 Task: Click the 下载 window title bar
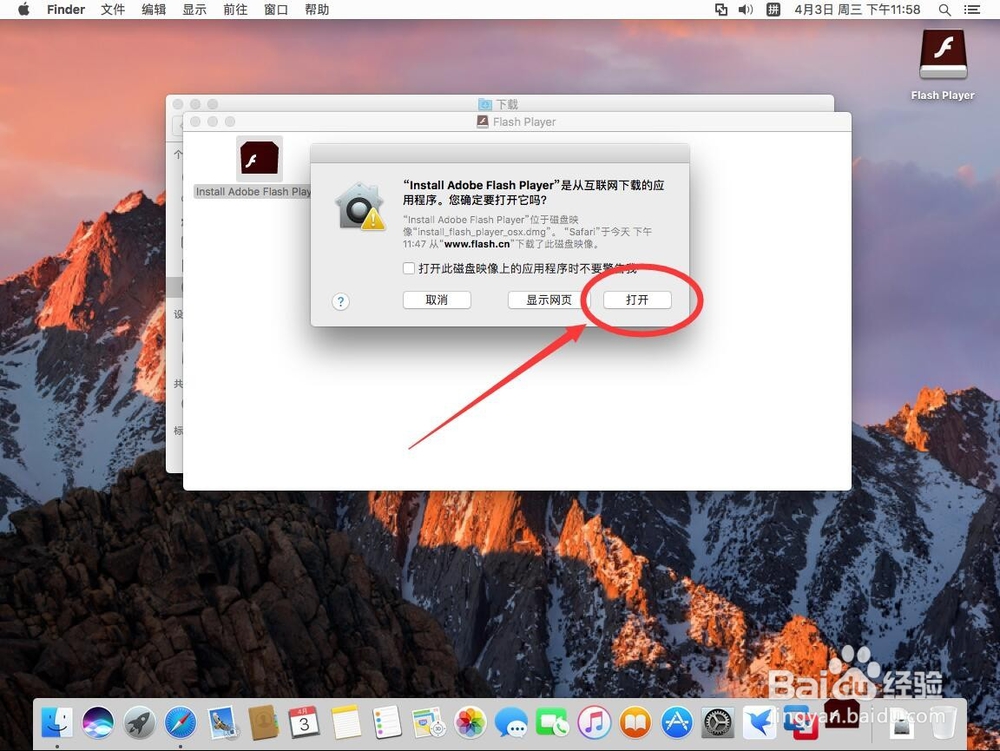(x=499, y=103)
